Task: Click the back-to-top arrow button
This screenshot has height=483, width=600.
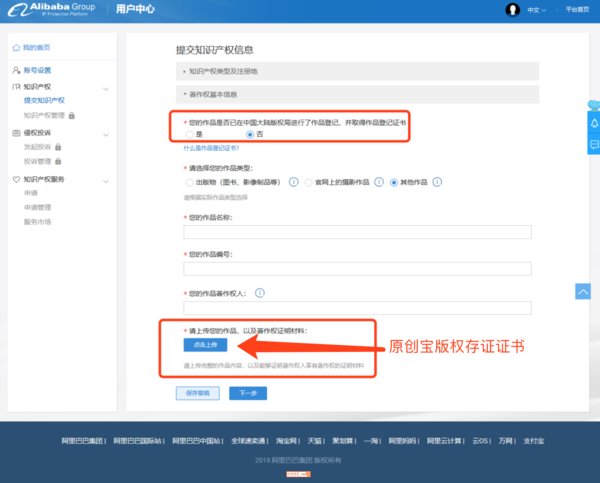Action: [583, 292]
